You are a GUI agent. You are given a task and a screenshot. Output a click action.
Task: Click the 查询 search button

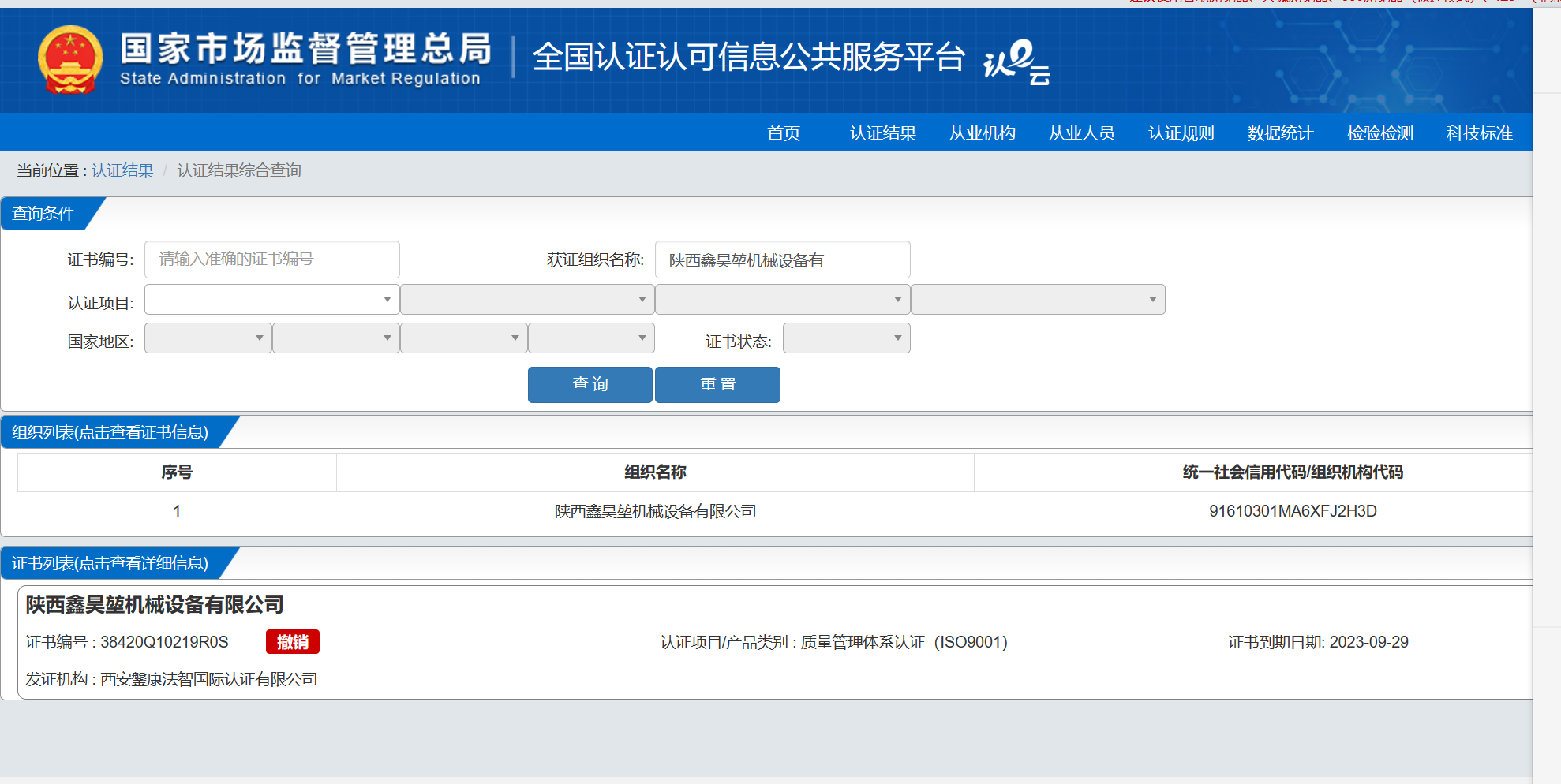pyautogui.click(x=590, y=385)
